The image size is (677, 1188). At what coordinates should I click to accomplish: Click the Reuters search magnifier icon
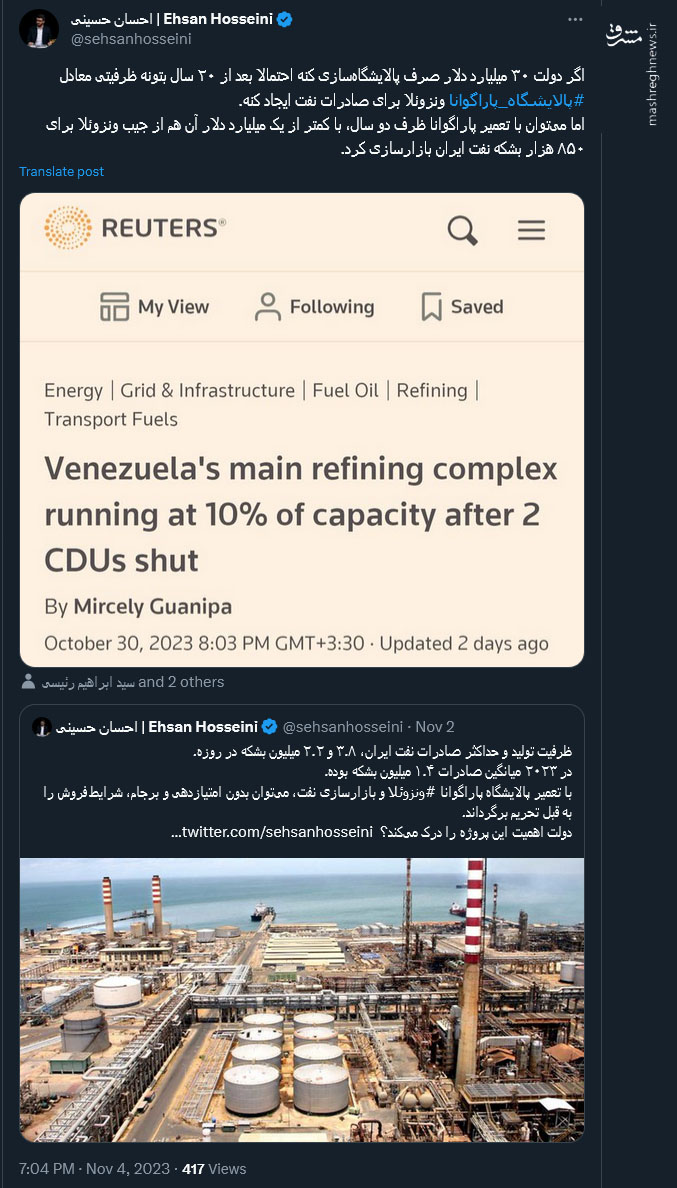[x=462, y=230]
